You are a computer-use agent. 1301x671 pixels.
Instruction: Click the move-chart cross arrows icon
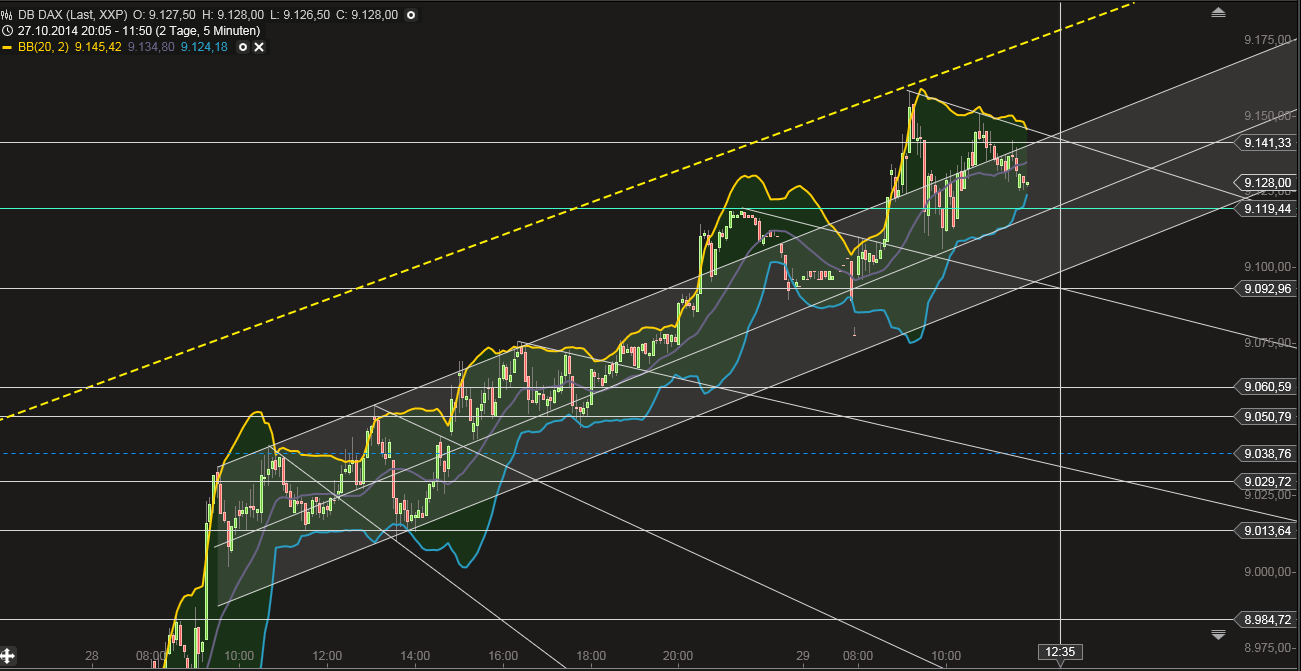8,658
